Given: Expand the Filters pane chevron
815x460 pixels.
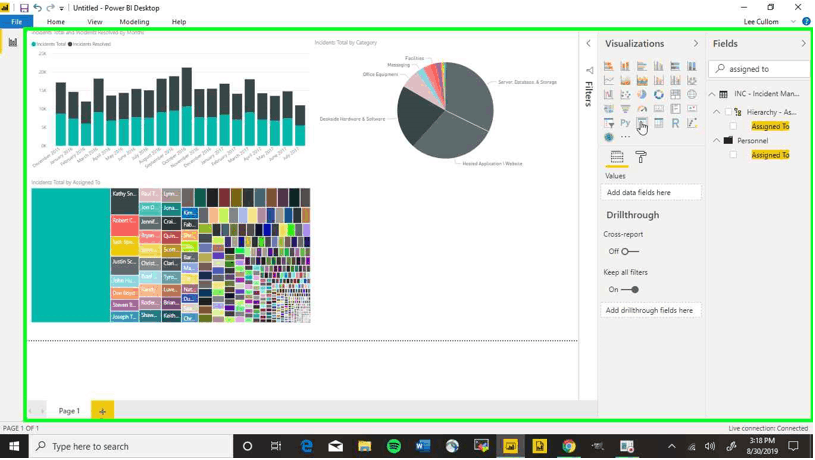Looking at the screenshot, I should pos(588,44).
